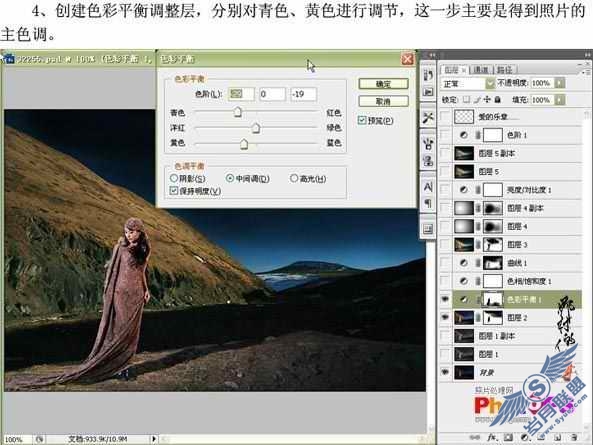Toggle the 预览(P) preview checkbox

pos(362,121)
